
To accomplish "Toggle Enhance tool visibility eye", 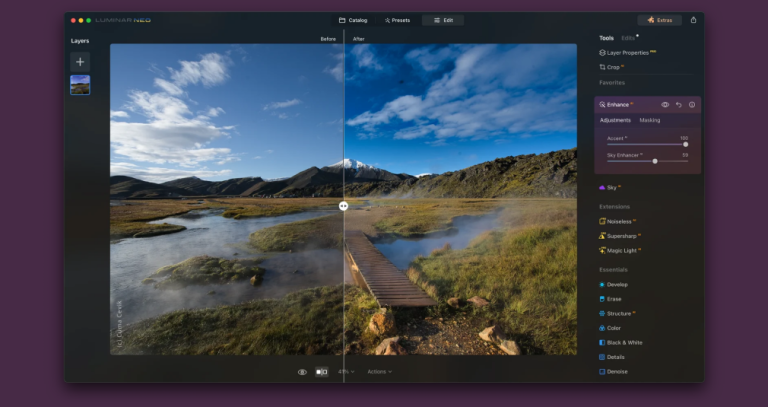I will [x=665, y=105].
